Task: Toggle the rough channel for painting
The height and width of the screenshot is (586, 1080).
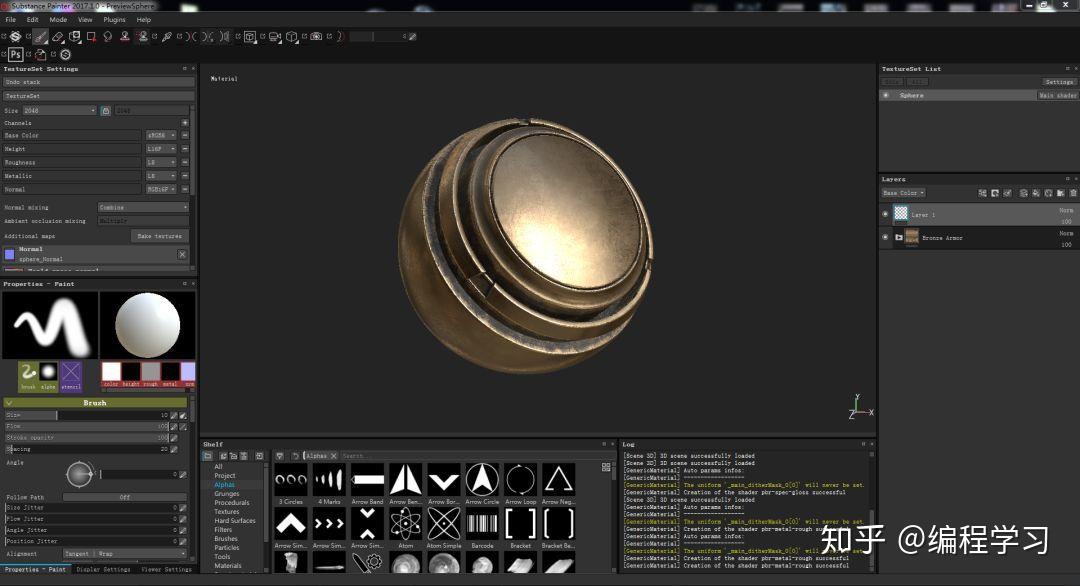Action: click(x=151, y=374)
